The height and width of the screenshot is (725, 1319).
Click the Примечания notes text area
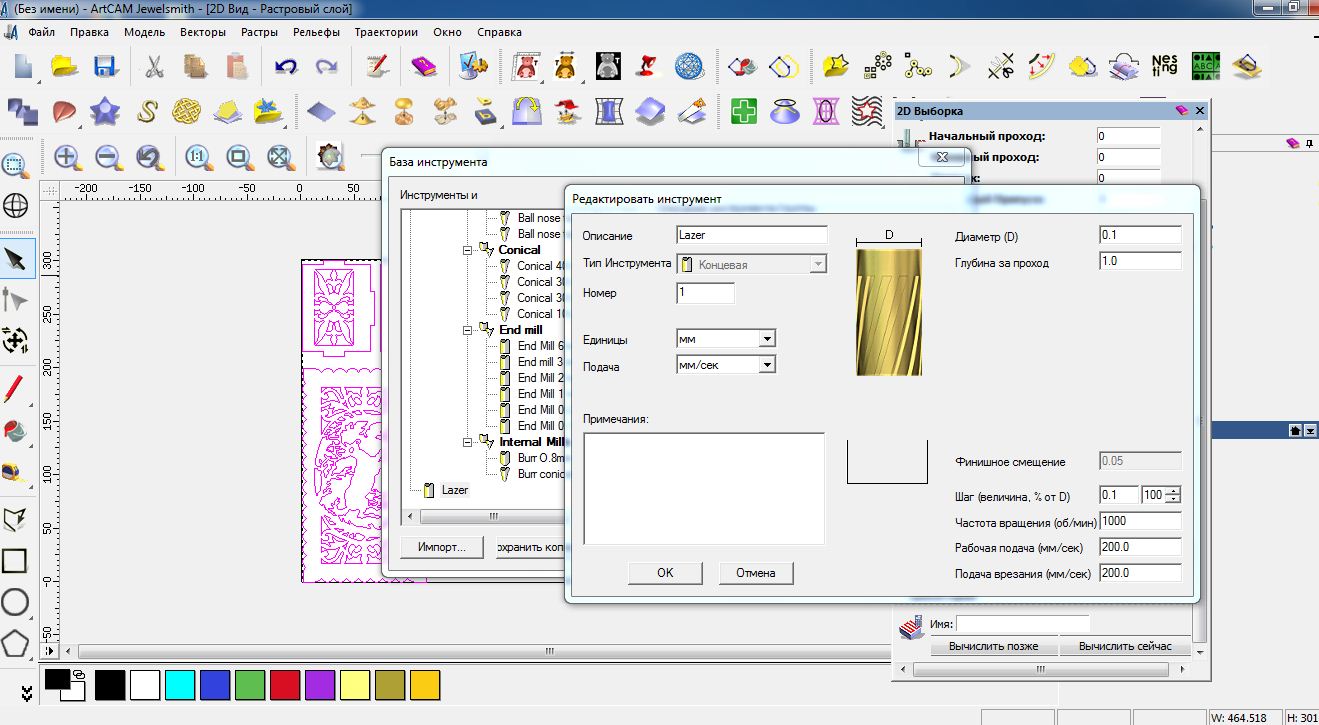(x=704, y=488)
